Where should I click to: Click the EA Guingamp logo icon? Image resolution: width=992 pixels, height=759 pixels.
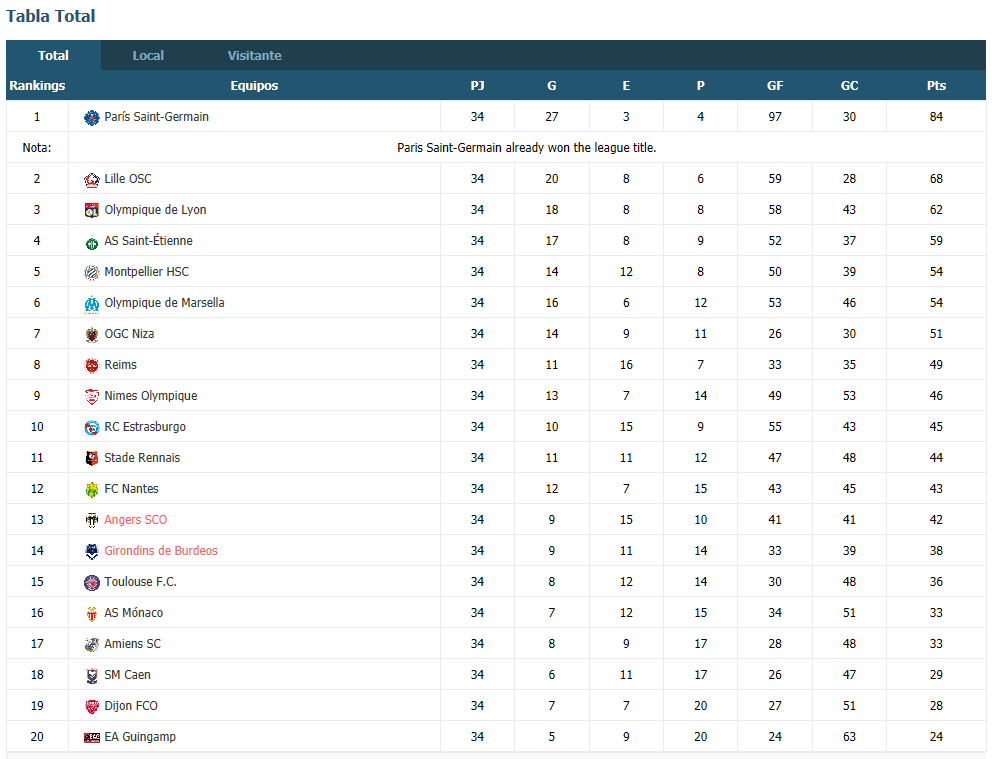(92, 737)
